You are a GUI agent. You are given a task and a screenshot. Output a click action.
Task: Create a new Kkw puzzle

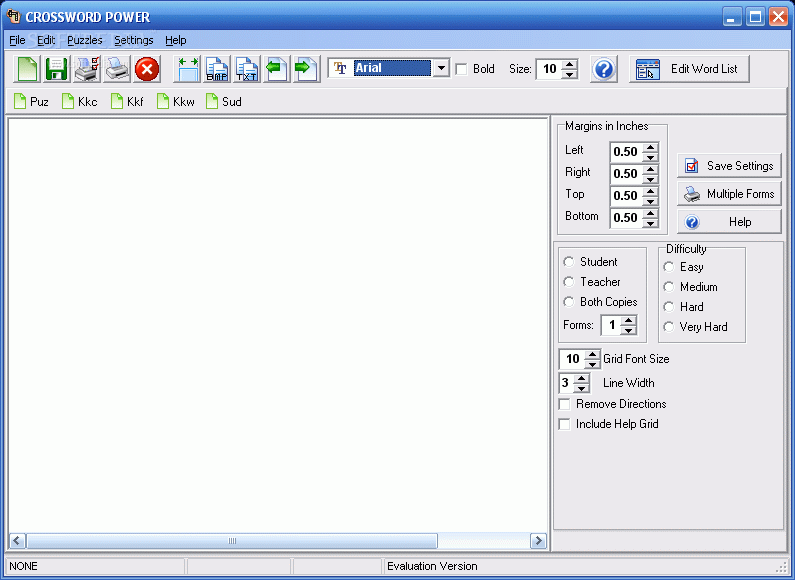point(175,101)
